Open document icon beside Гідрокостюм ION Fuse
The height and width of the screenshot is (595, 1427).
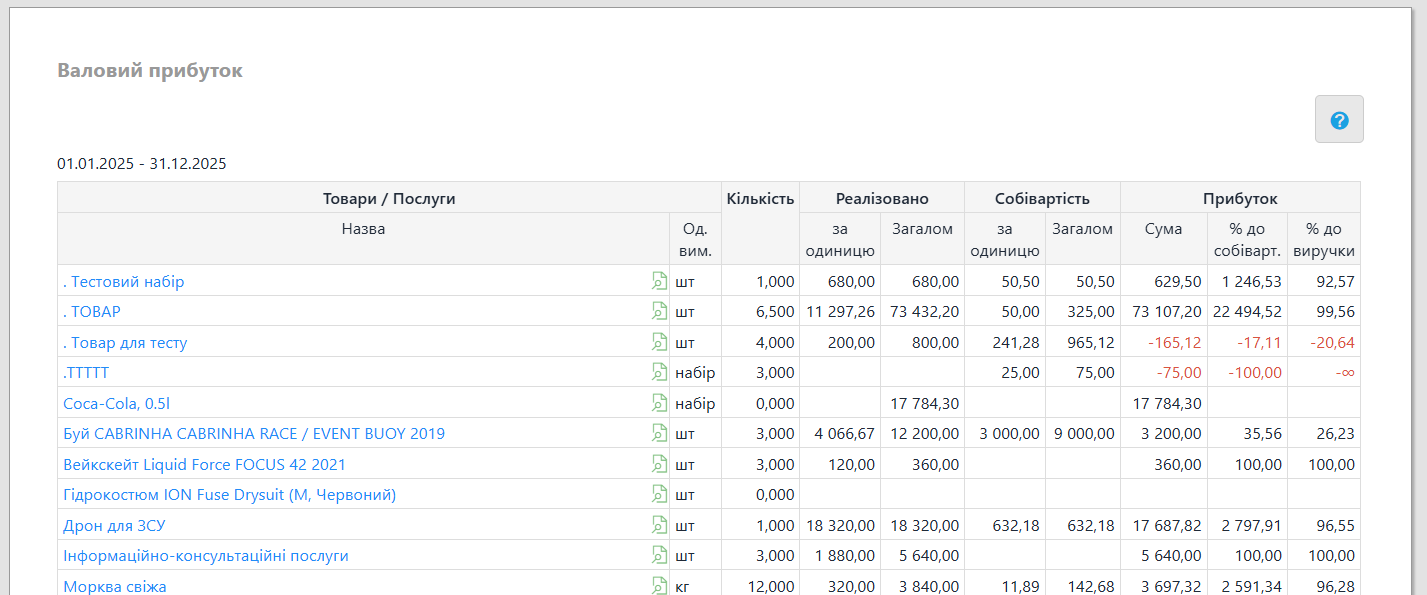click(659, 495)
